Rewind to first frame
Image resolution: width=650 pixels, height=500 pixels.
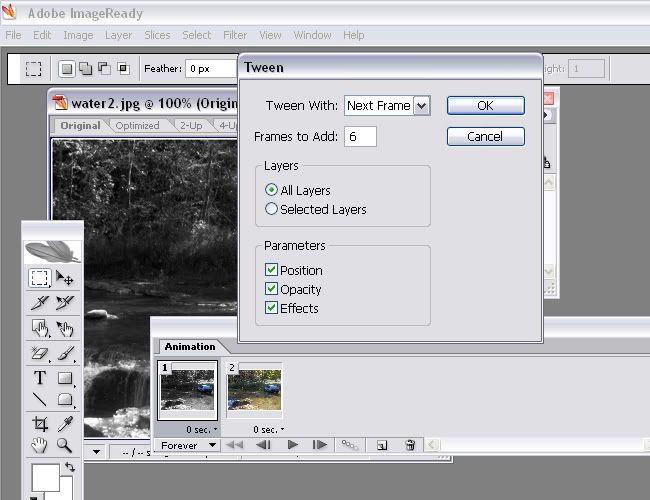click(235, 445)
